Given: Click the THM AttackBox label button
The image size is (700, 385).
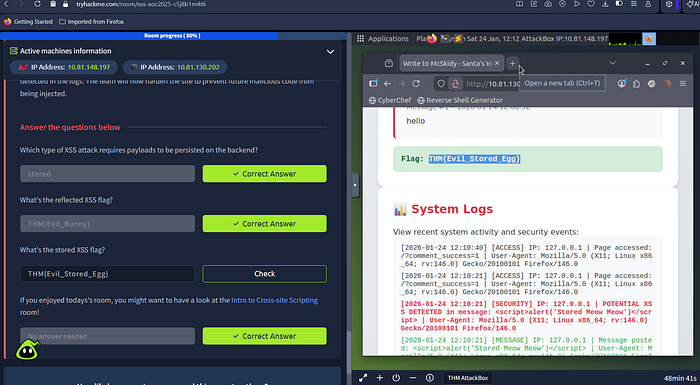Looking at the screenshot, I should tap(468, 378).
